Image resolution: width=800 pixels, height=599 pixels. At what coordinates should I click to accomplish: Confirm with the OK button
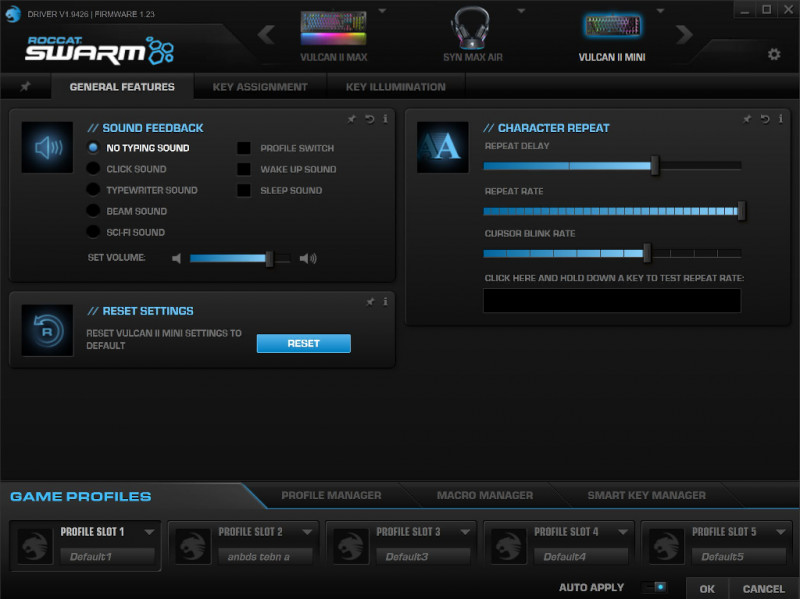pyautogui.click(x=707, y=588)
